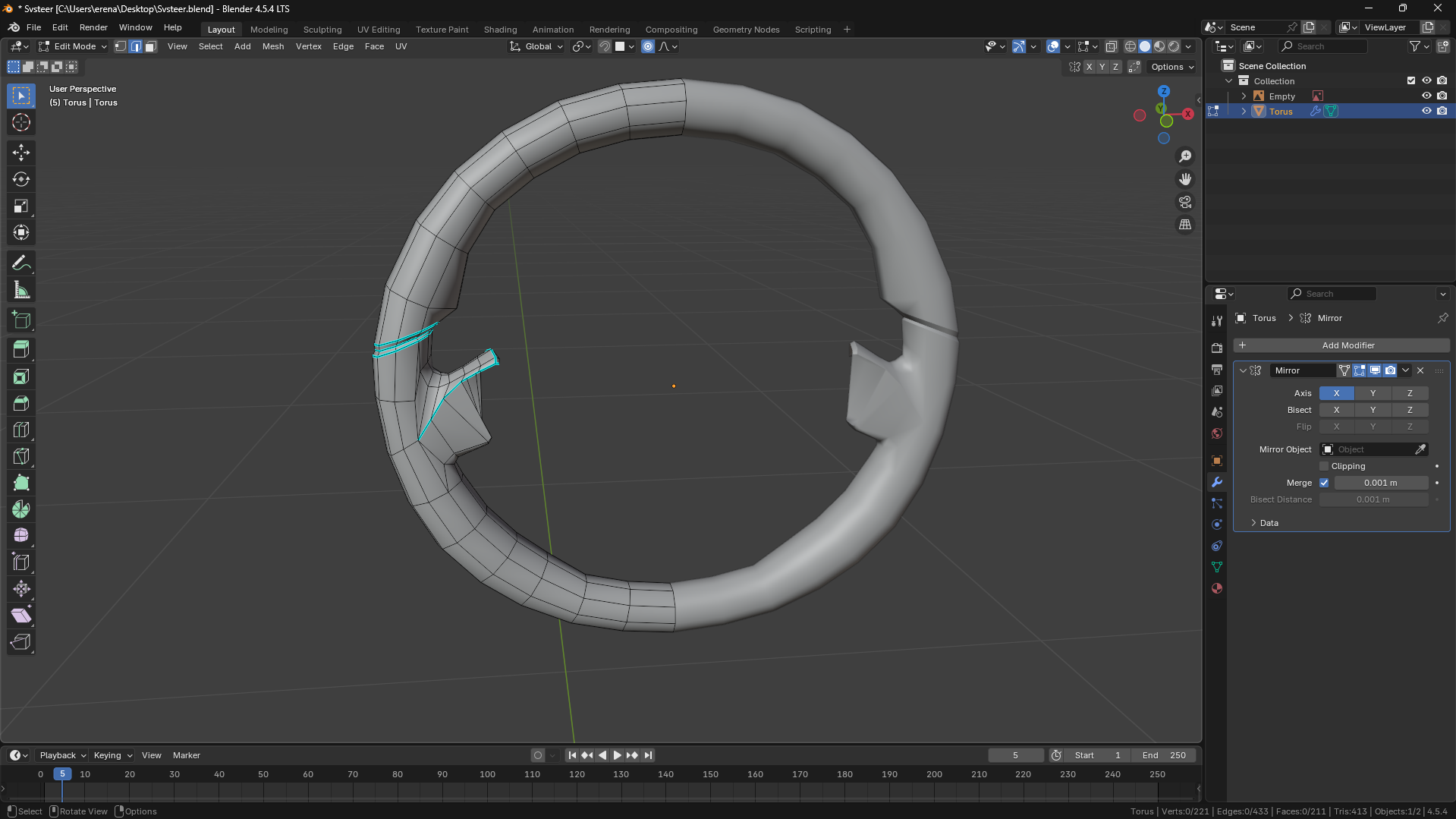Select the Loop Cut tool
The height and width of the screenshot is (819, 1456).
pyautogui.click(x=21, y=430)
